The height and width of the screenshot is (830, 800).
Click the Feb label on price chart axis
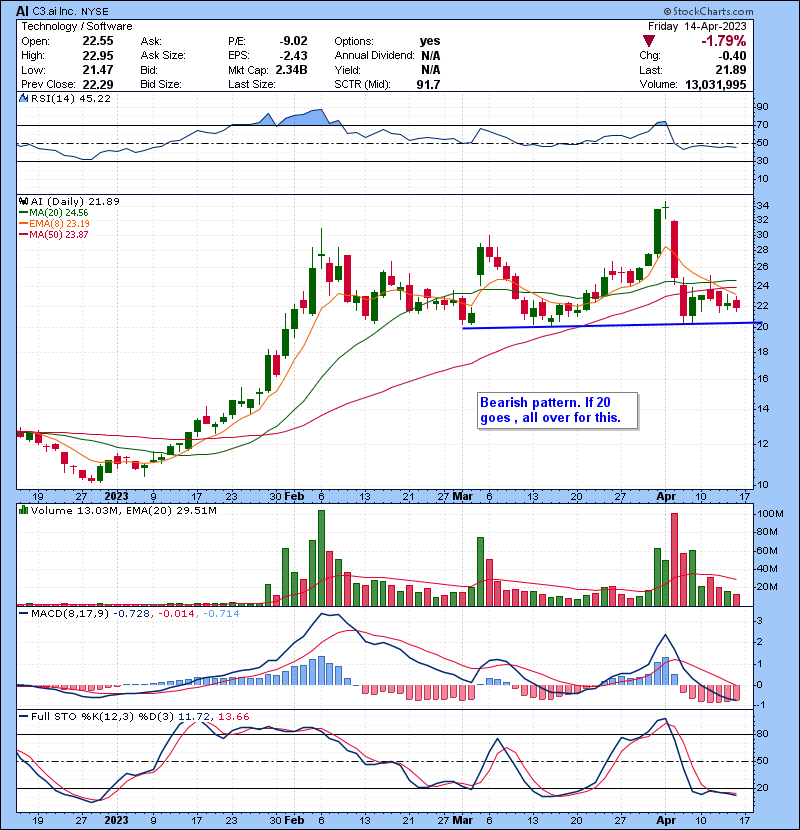(x=294, y=497)
